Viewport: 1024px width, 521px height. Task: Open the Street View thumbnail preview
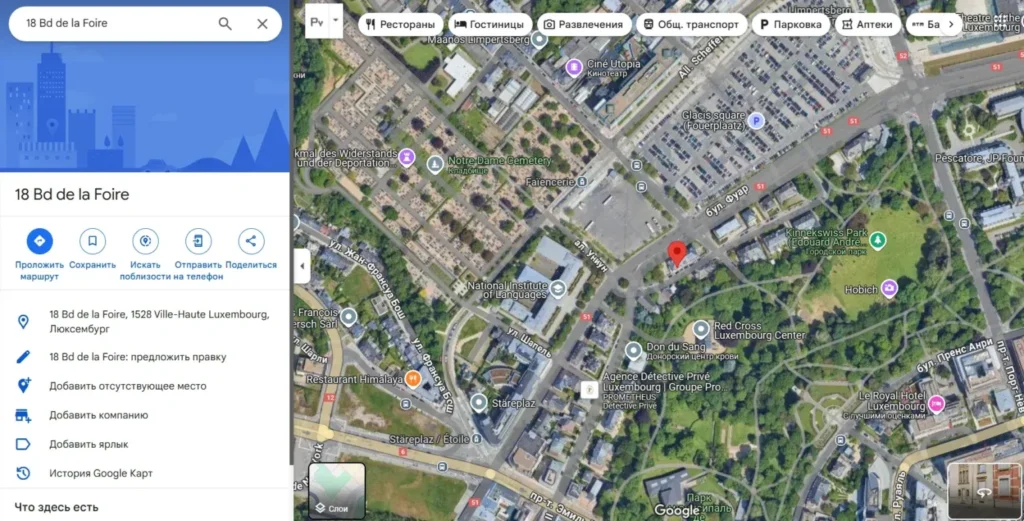click(984, 490)
